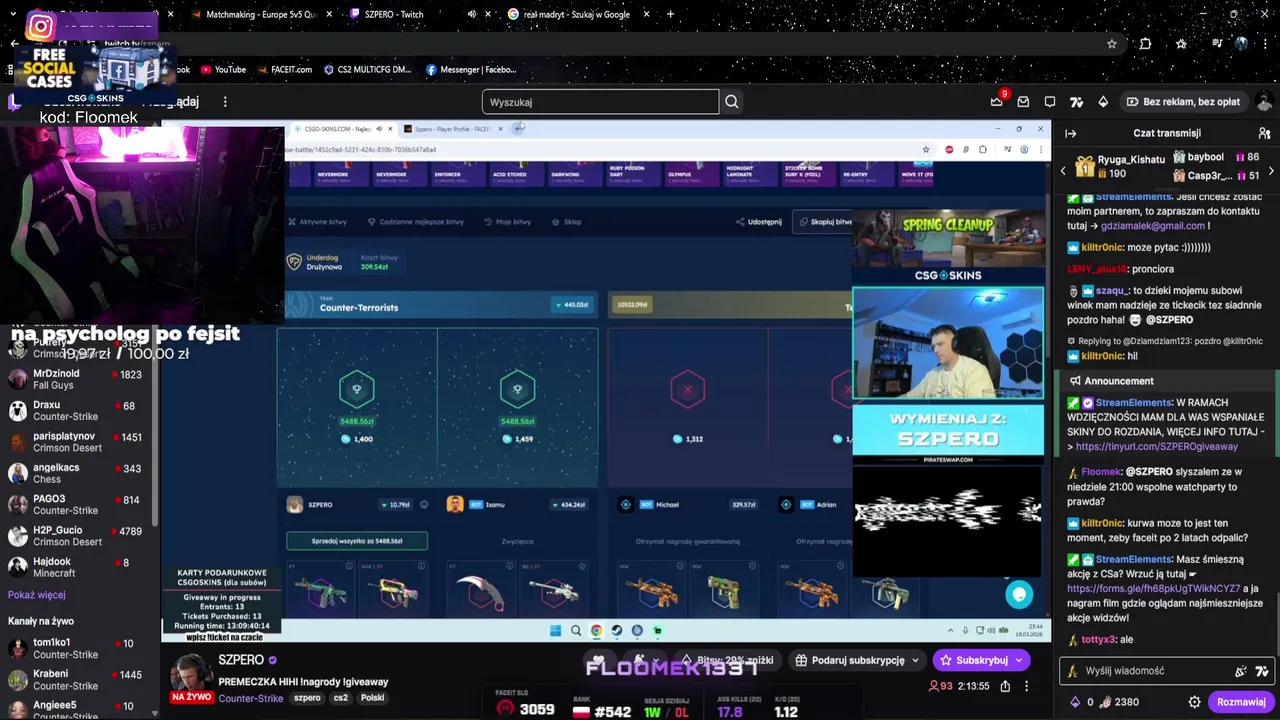This screenshot has width=1280, height=720.
Task: Expand the Podaruj subskrypcję dropdown arrow
Action: (x=915, y=660)
